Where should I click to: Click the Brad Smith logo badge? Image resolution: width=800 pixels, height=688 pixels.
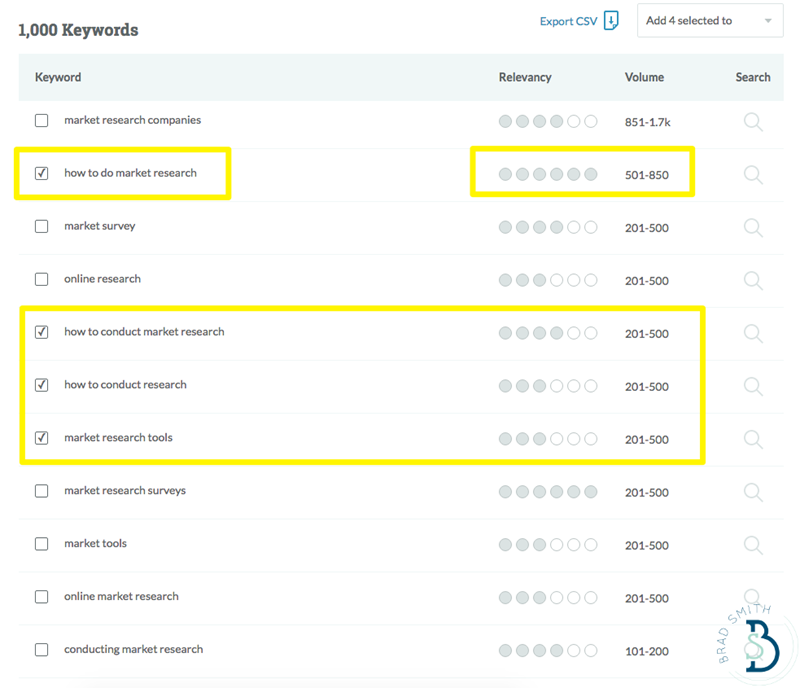[x=752, y=640]
